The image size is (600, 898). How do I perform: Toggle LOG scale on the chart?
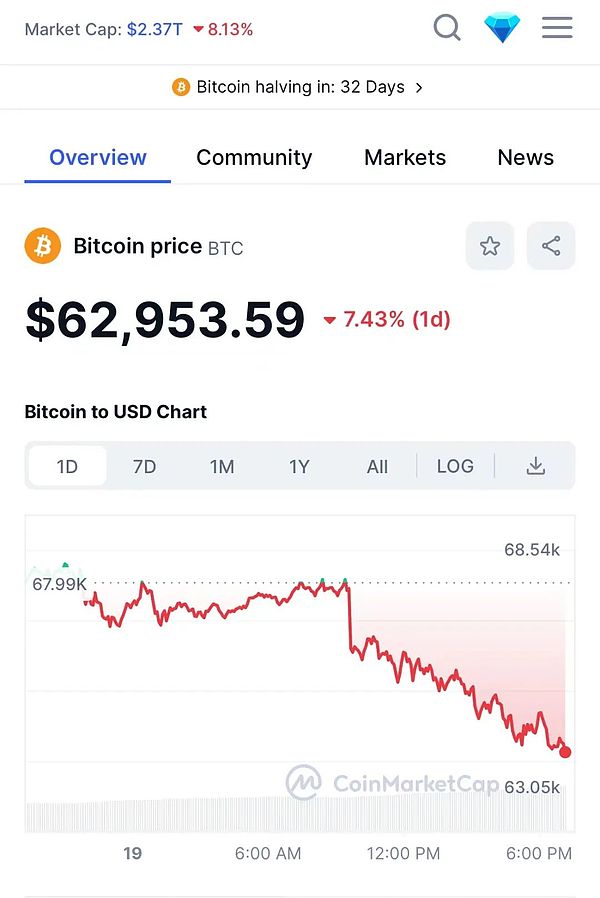(x=455, y=466)
